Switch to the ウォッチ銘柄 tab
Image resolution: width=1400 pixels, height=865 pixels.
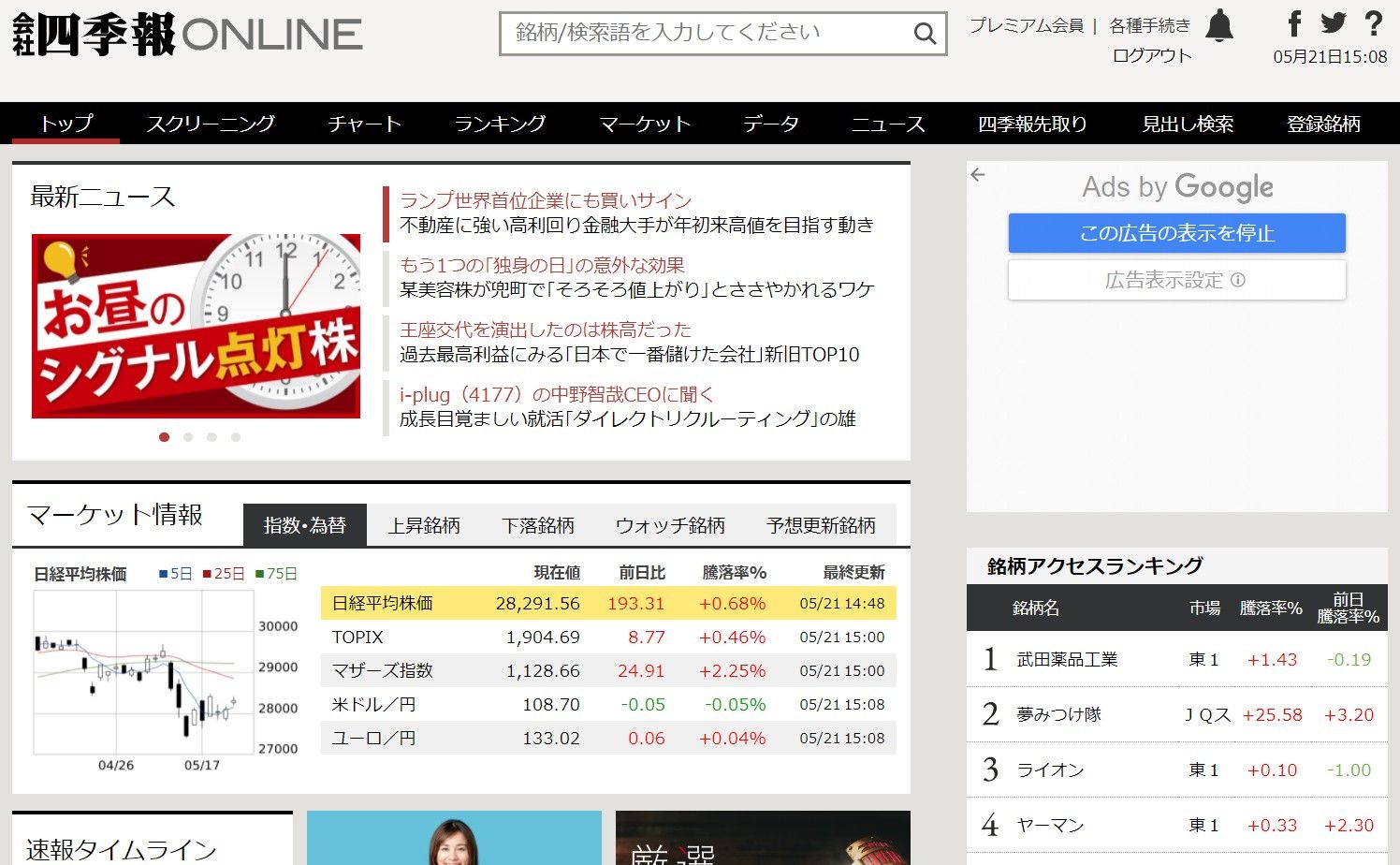click(x=670, y=525)
